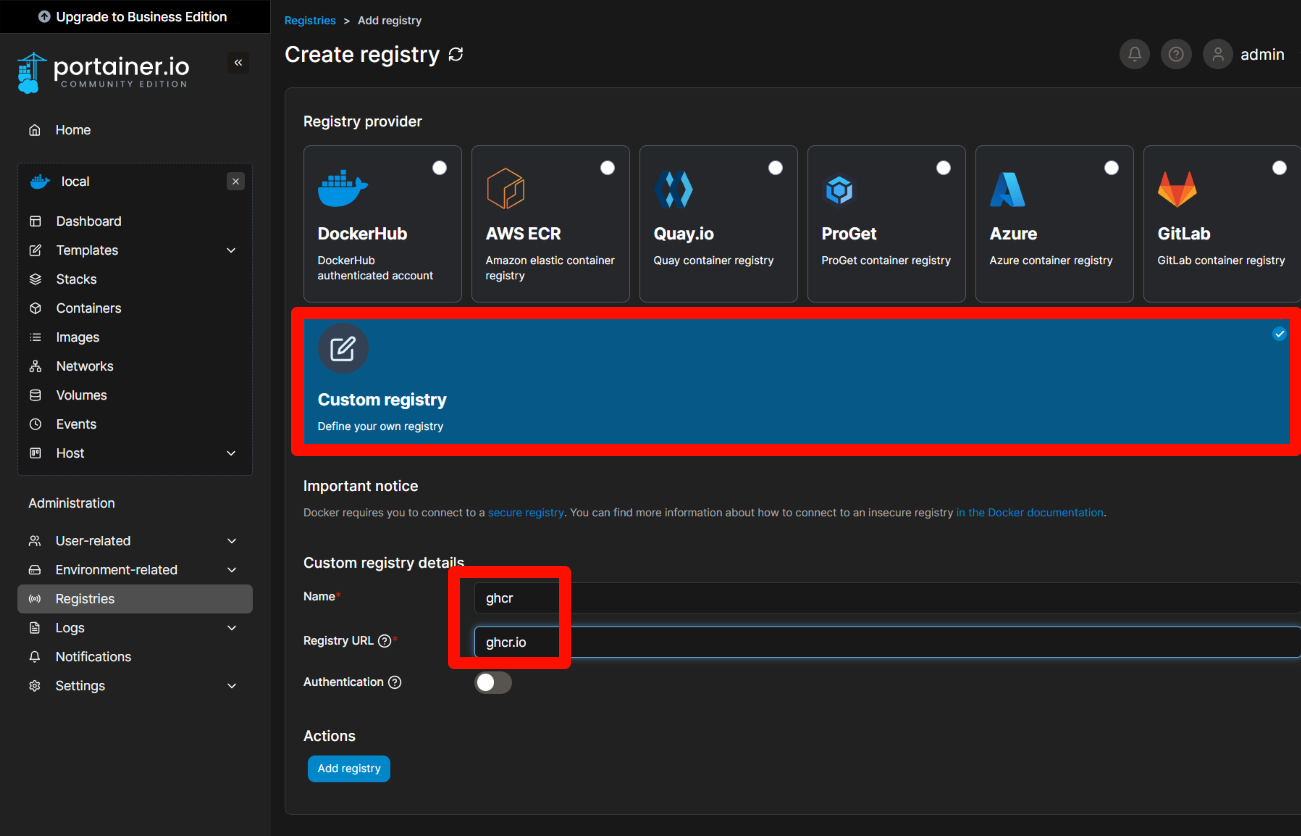This screenshot has height=836, width=1301.
Task: Click the portainer.io logo
Action: point(103,72)
